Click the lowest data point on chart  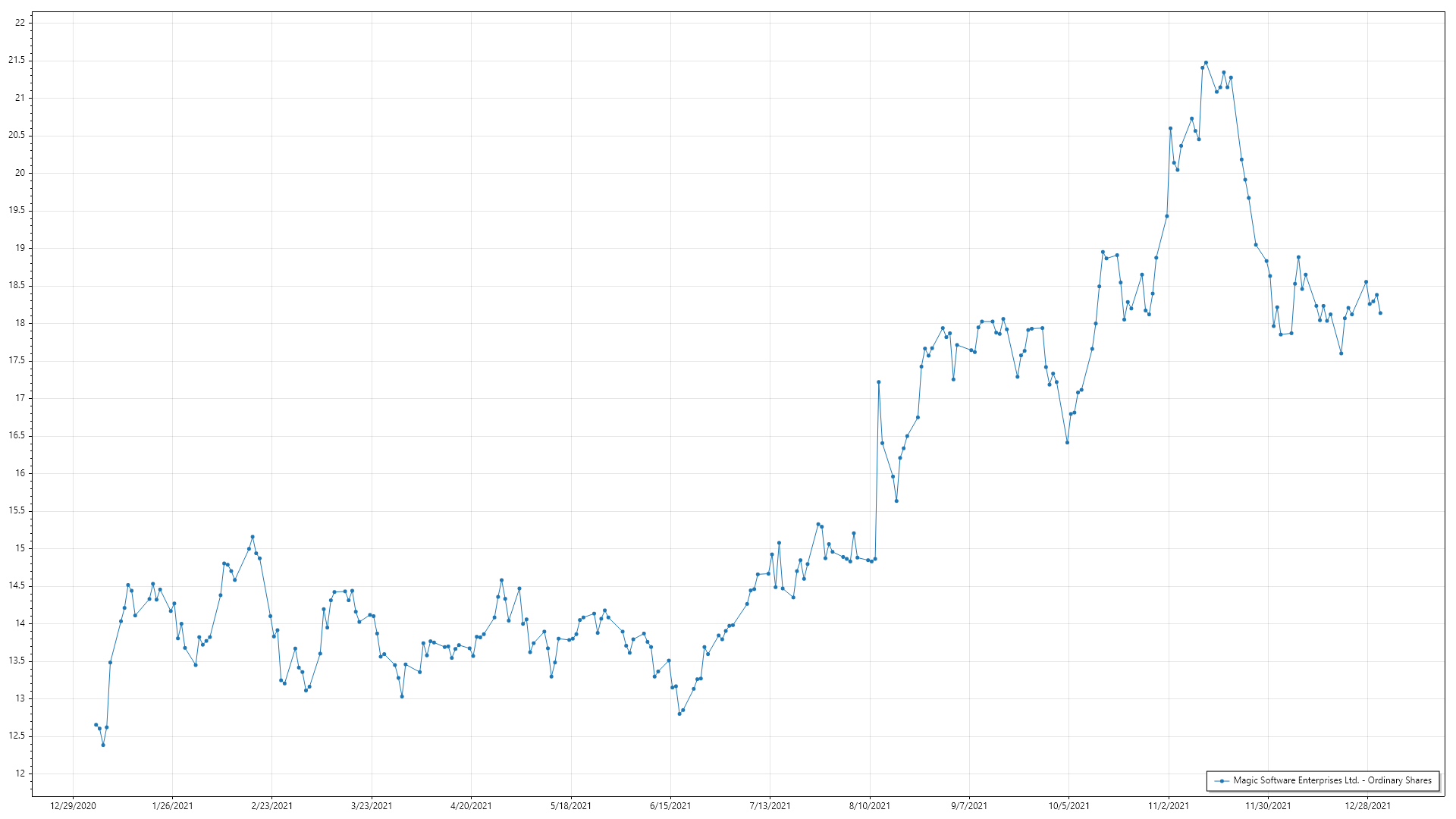[103, 745]
